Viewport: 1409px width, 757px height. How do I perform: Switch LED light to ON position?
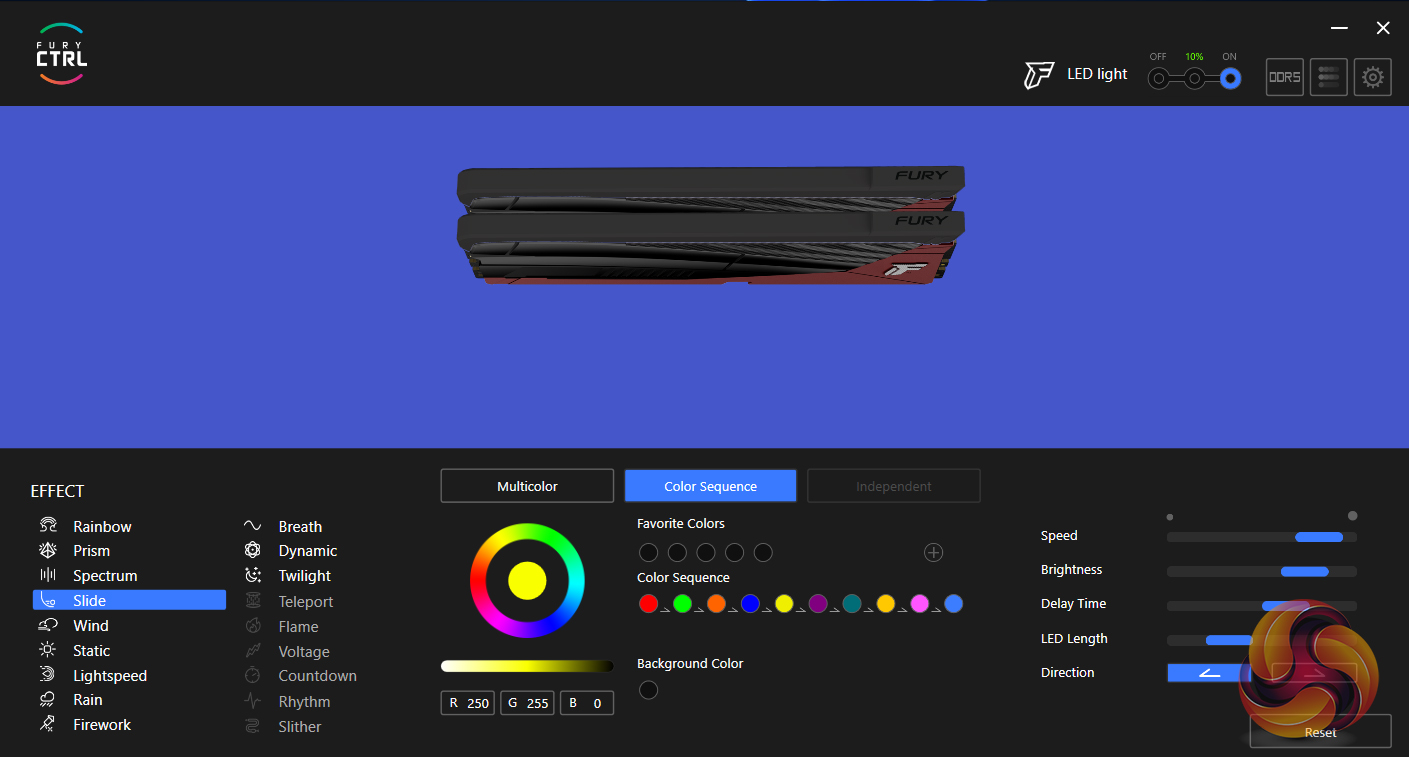[1230, 78]
